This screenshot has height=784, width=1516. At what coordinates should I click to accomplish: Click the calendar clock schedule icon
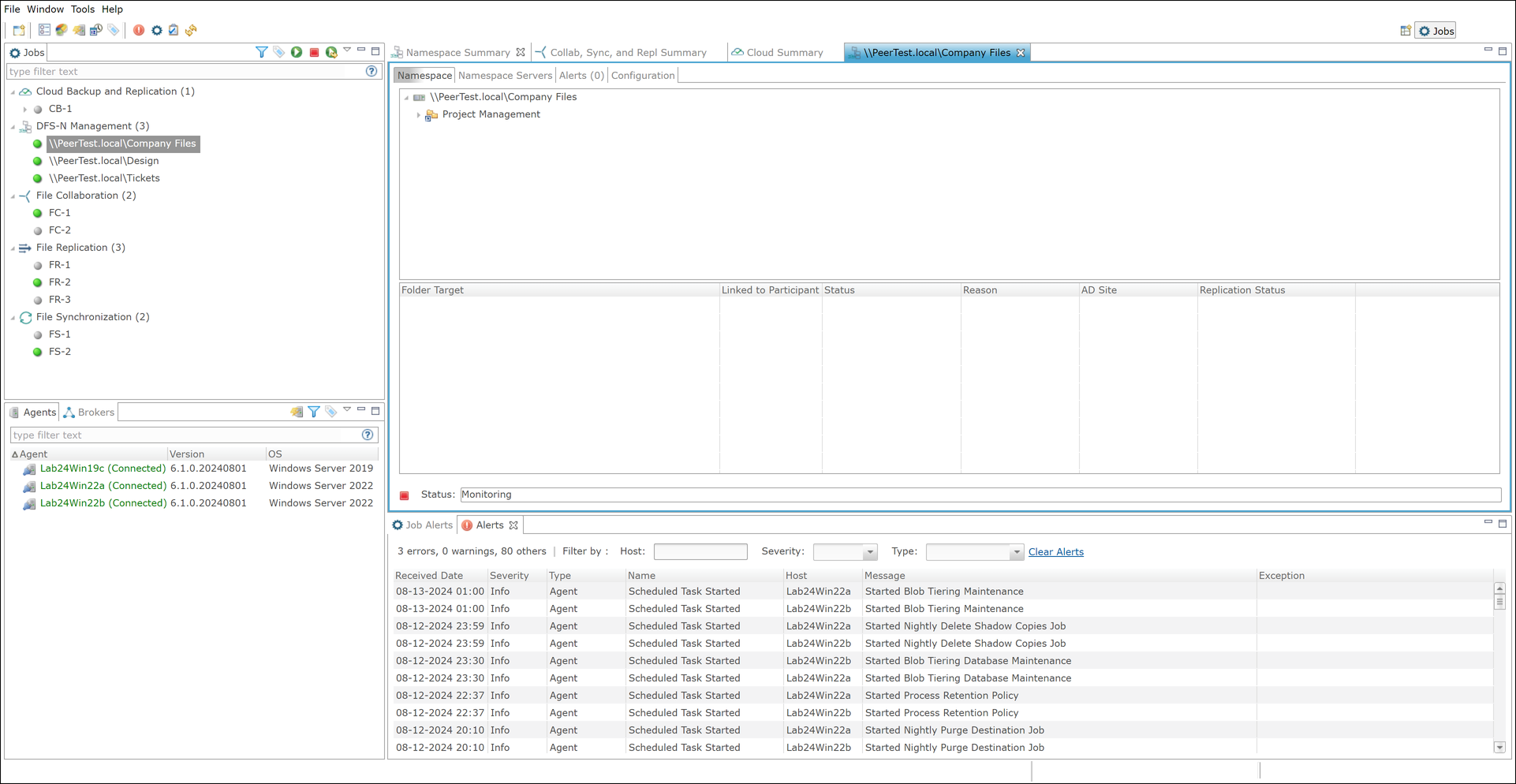96,31
